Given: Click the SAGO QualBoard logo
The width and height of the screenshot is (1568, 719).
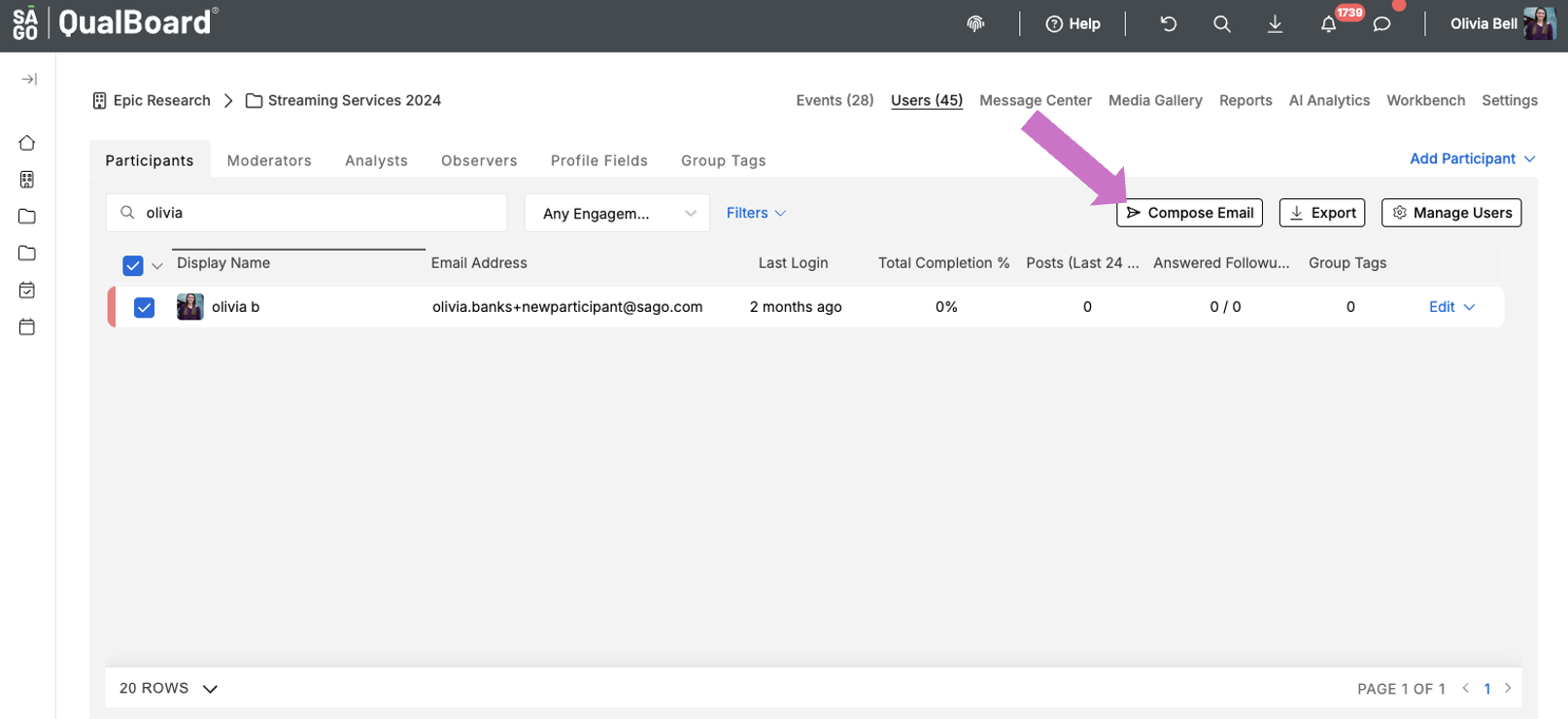Looking at the screenshot, I should tap(116, 22).
